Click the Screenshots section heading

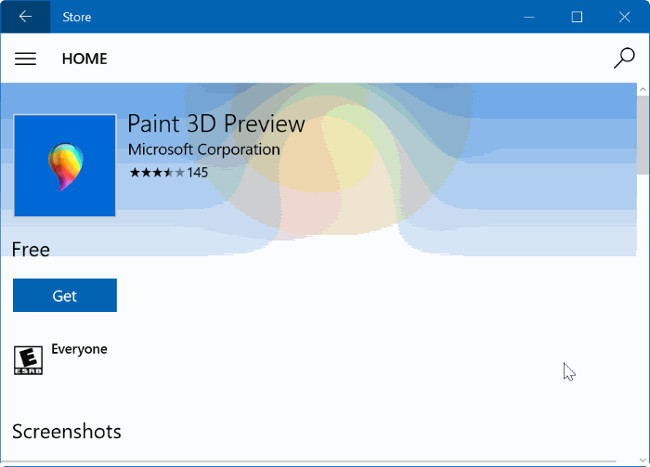coord(67,432)
